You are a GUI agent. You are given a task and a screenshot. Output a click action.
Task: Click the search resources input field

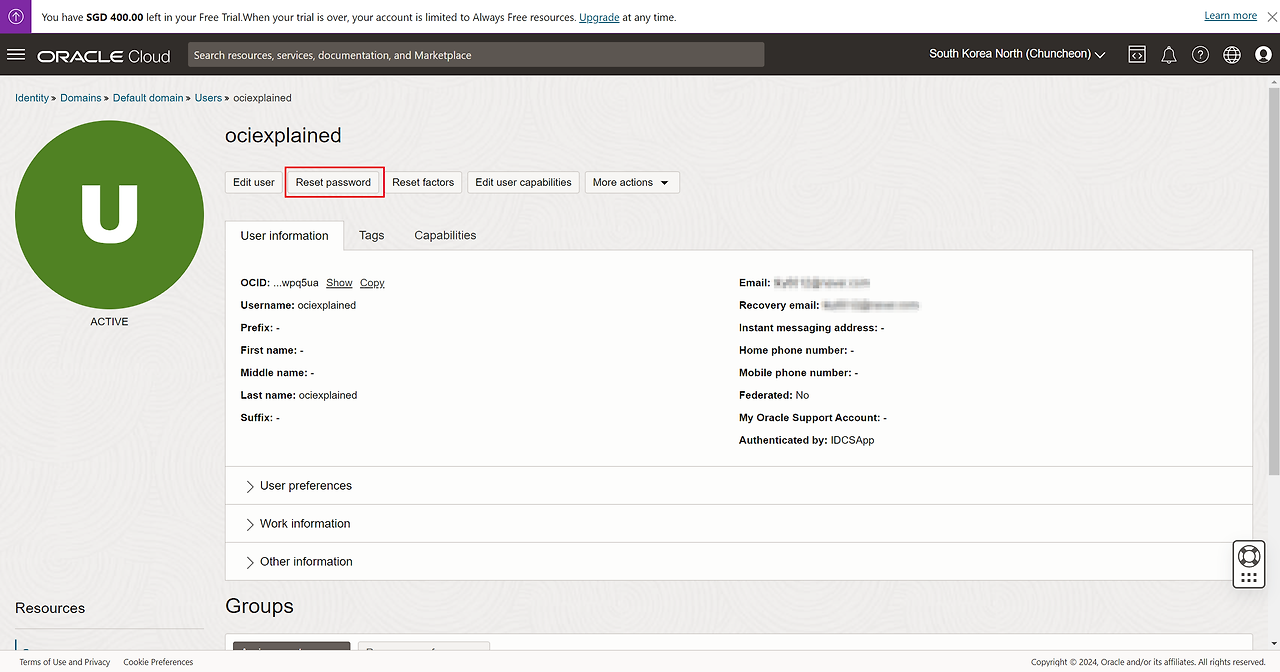[475, 55]
